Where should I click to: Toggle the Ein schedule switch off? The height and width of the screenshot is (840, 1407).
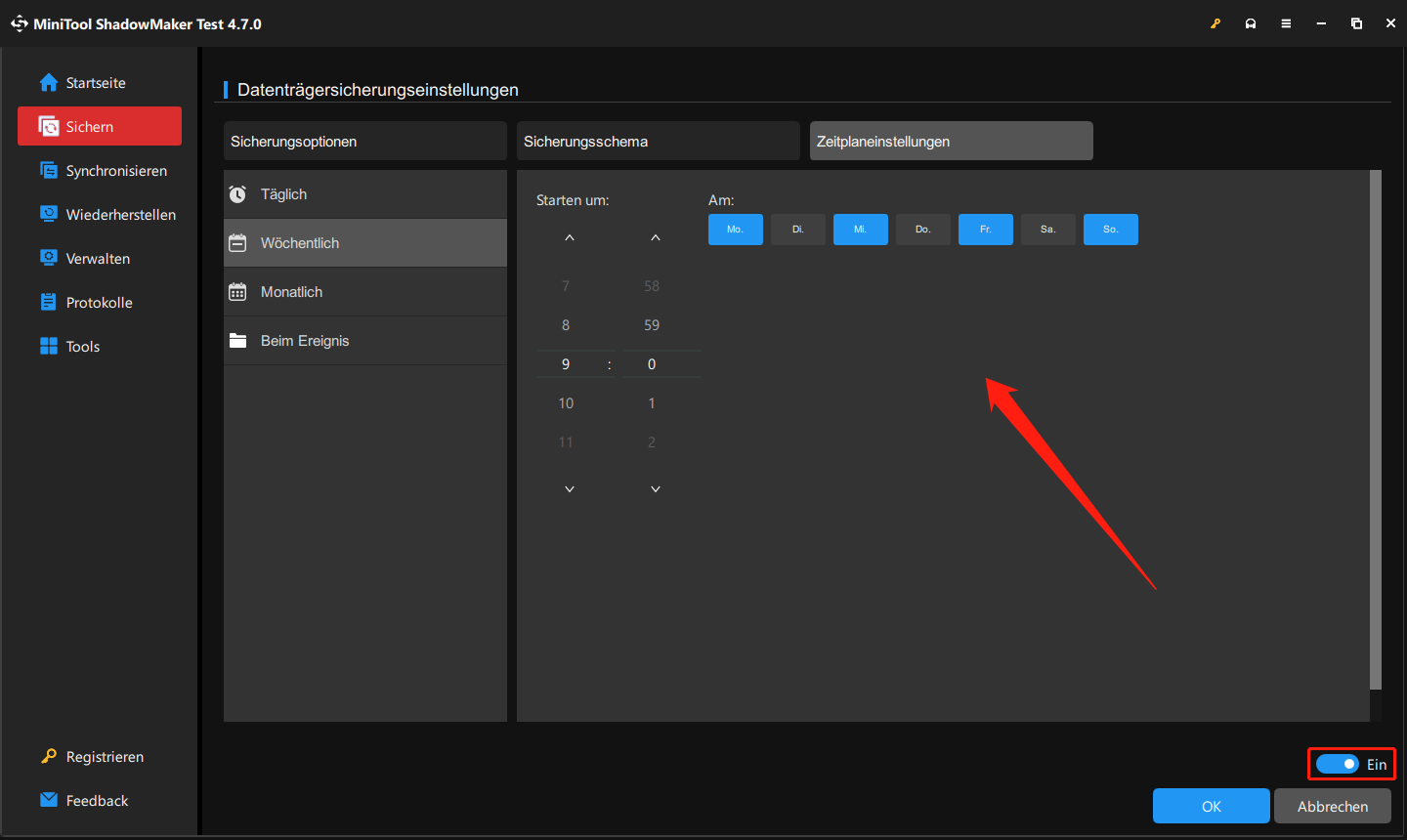click(x=1337, y=764)
